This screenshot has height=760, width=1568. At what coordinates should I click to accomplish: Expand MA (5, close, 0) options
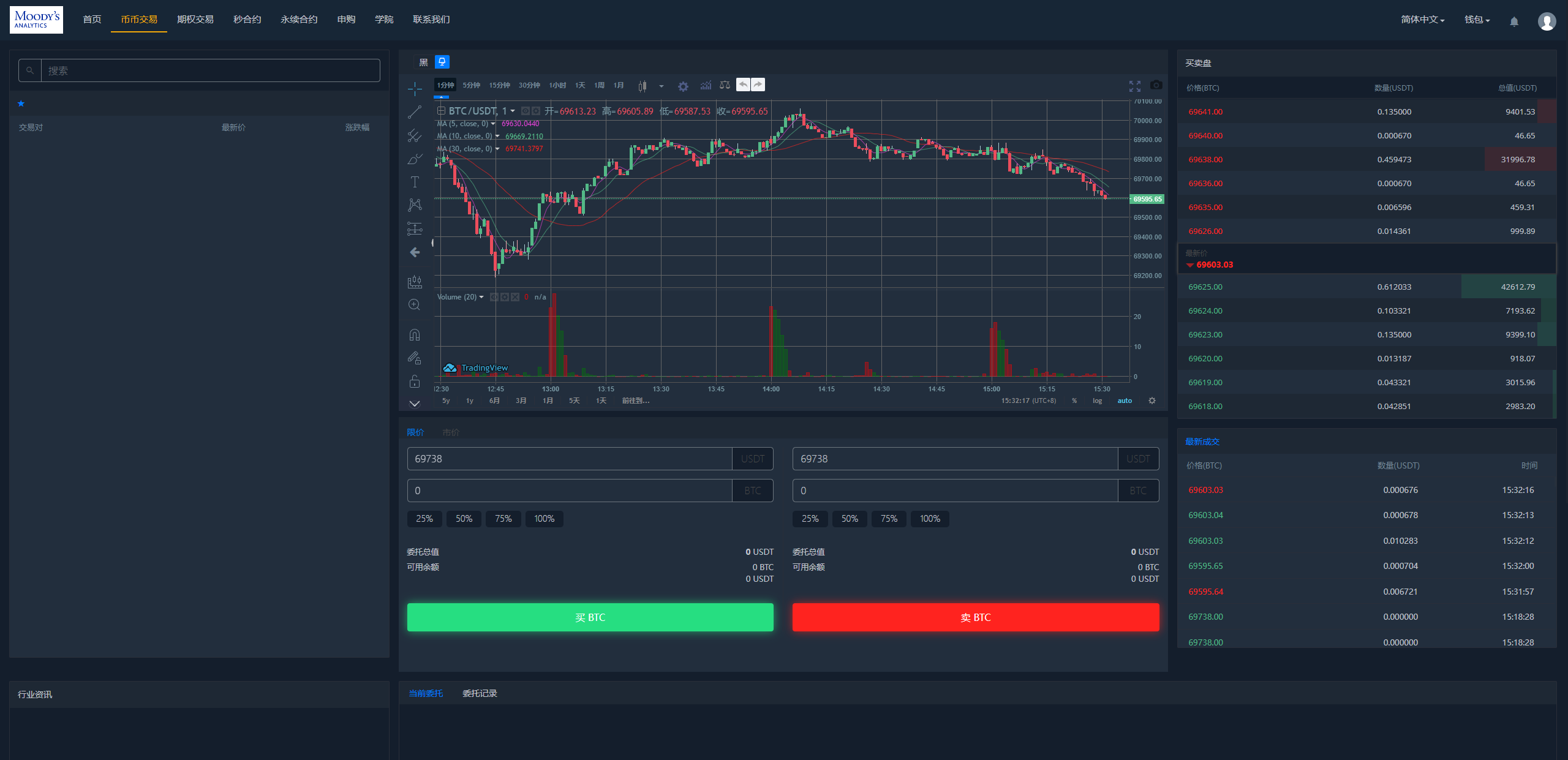pyautogui.click(x=492, y=124)
